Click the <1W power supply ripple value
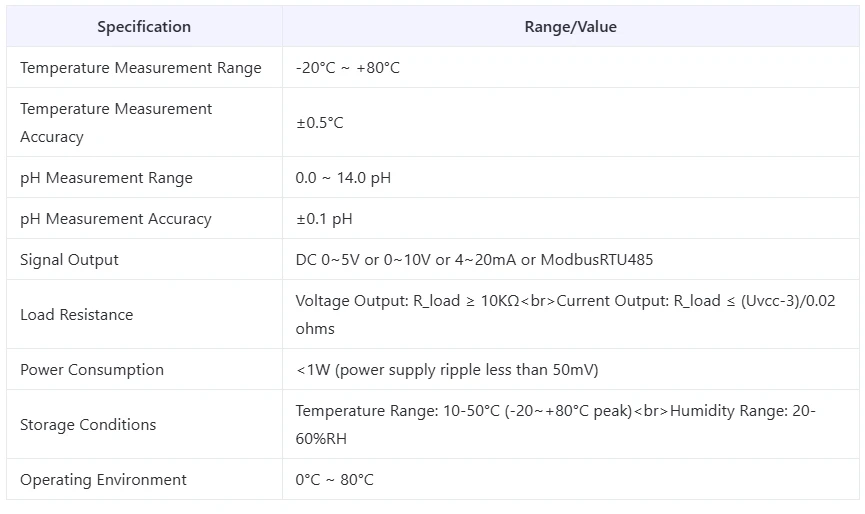This screenshot has height=514, width=865. pos(447,370)
